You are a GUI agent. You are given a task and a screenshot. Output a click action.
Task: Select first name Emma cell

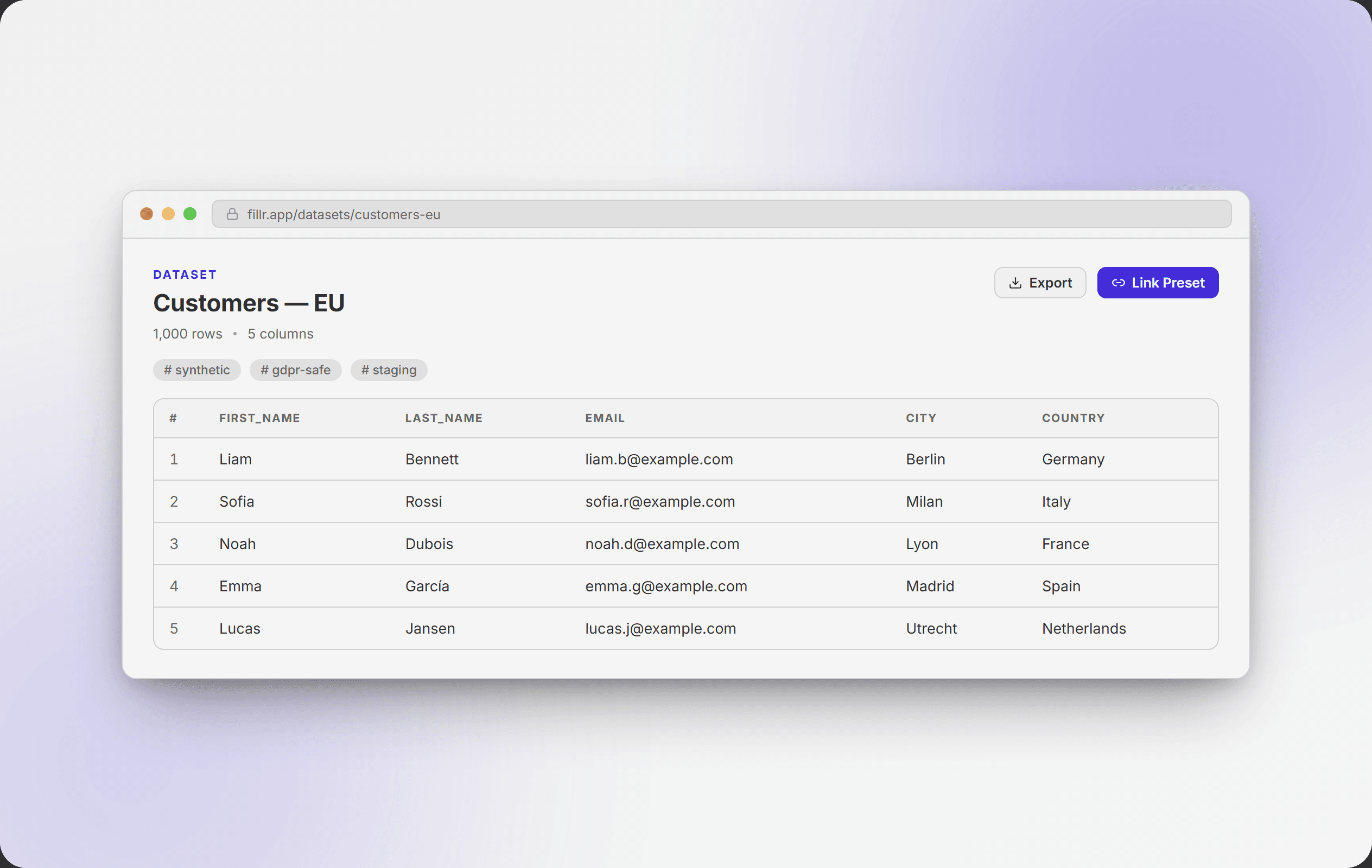240,586
